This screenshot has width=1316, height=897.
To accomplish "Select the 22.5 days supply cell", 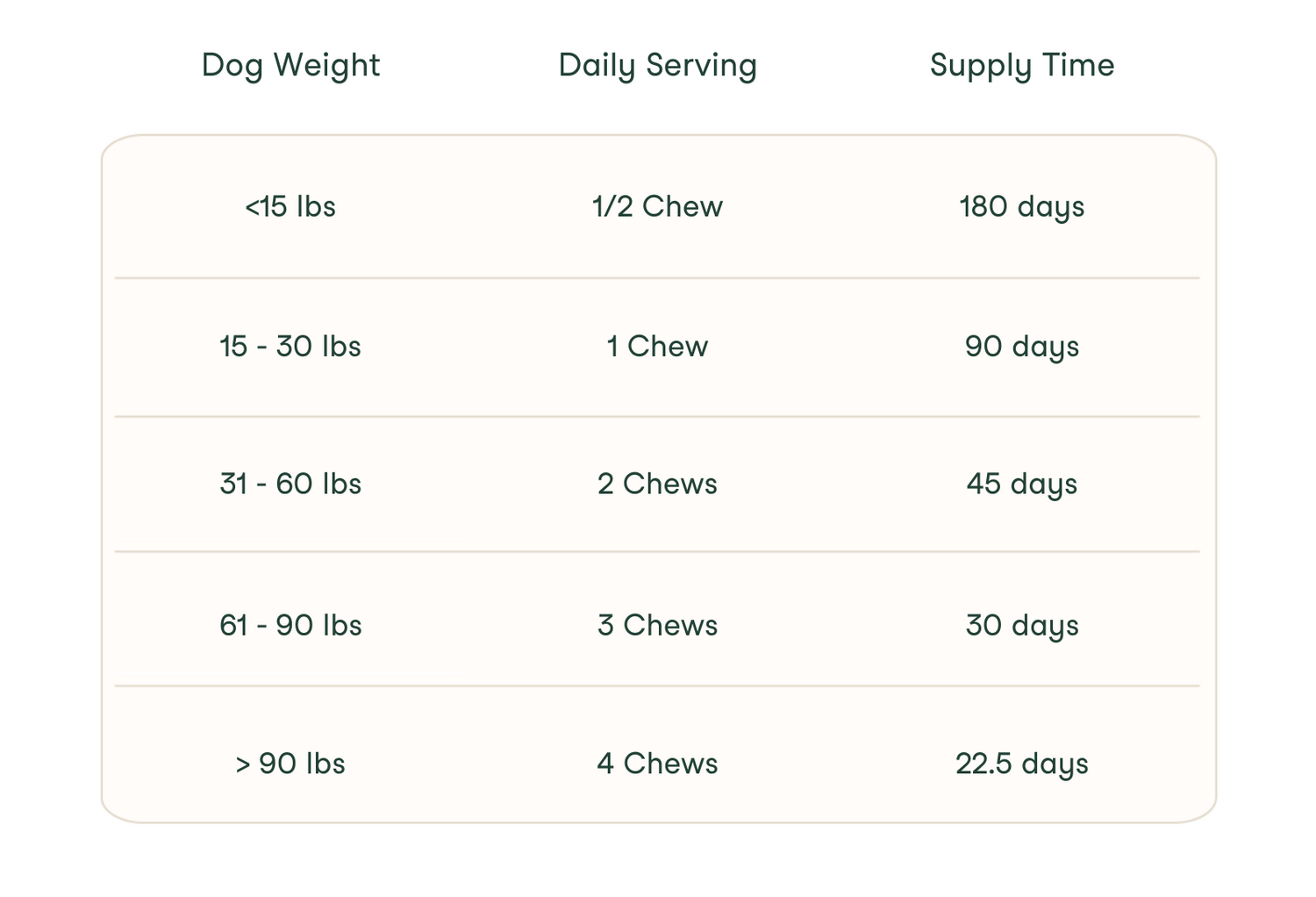I will pyautogui.click(x=1022, y=764).
